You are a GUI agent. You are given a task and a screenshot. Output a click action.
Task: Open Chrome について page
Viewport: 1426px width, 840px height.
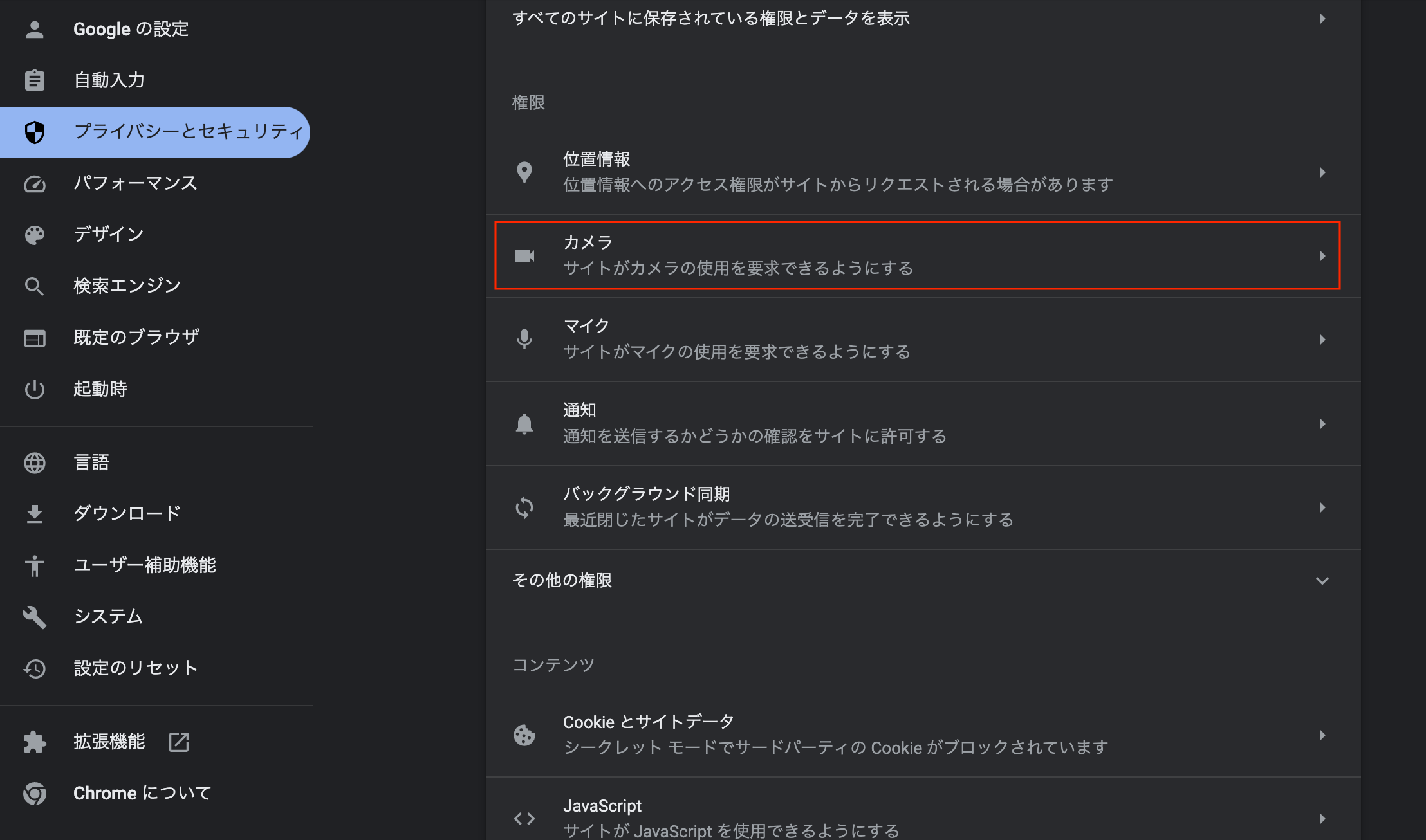[x=154, y=793]
